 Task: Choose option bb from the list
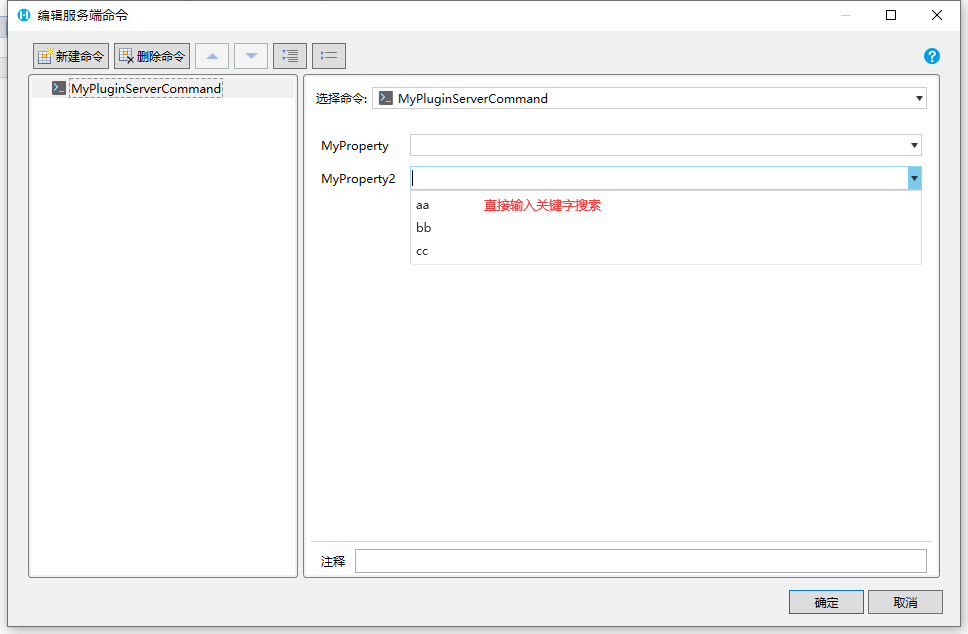[x=666, y=228]
